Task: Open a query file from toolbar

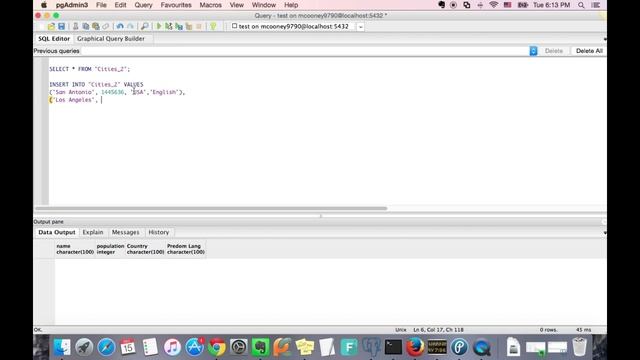Action: [x=51, y=27]
